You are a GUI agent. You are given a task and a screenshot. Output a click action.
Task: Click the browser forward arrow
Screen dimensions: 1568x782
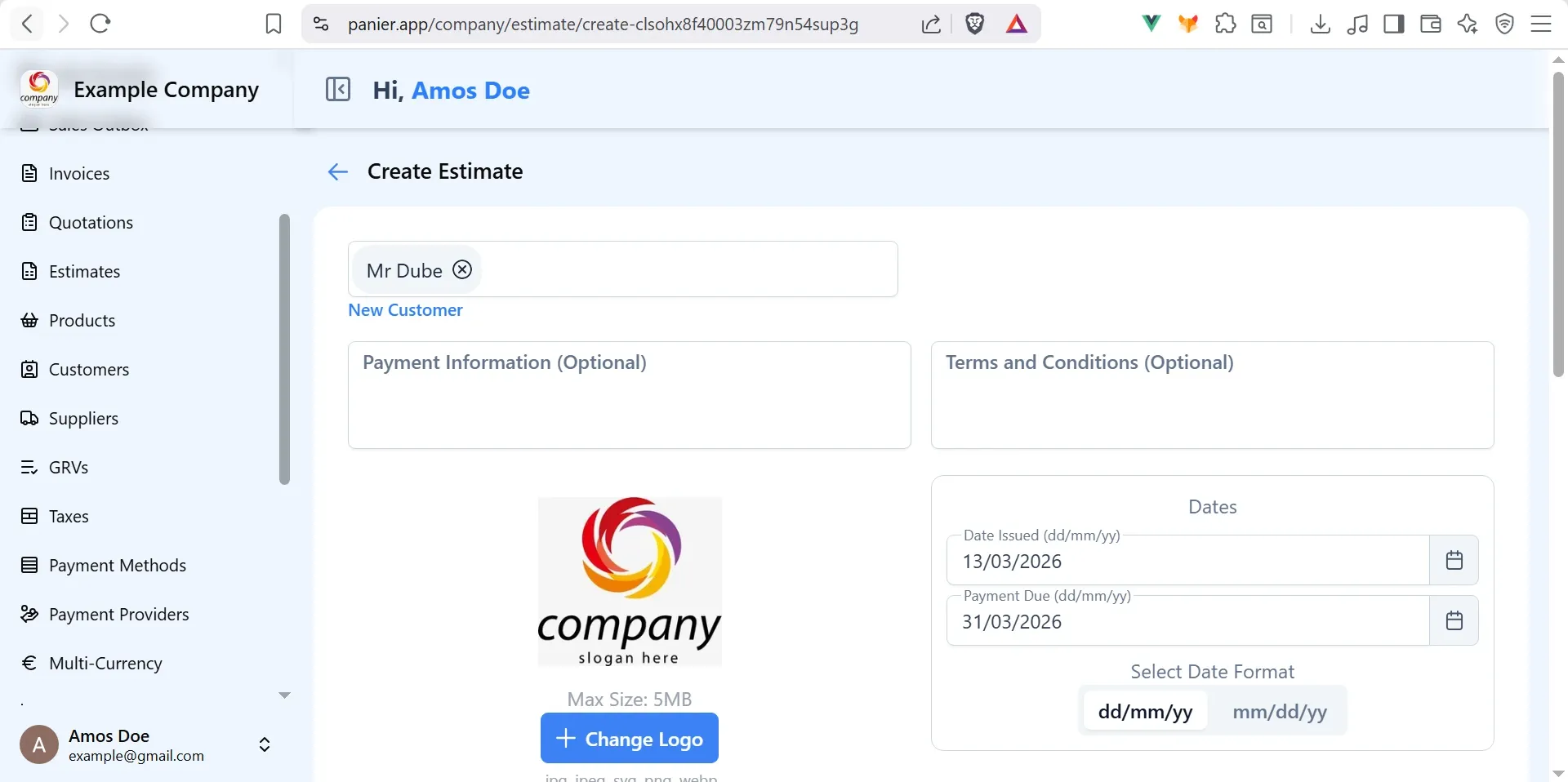64,24
